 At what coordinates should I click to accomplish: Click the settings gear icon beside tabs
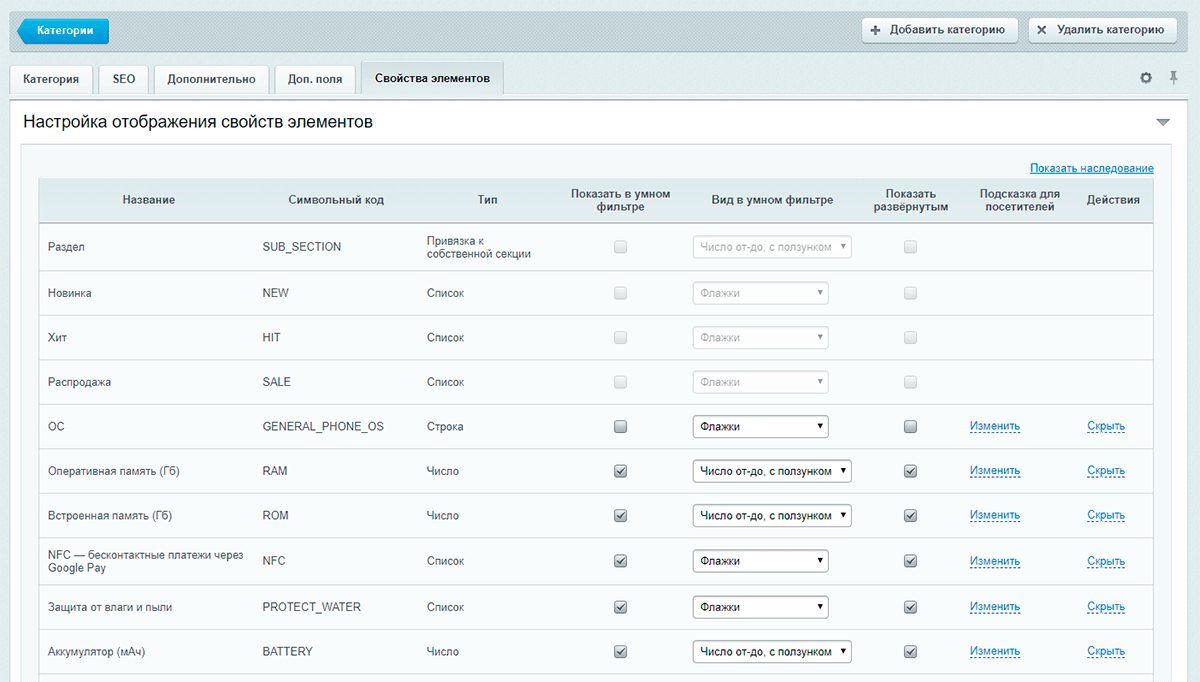(x=1146, y=78)
